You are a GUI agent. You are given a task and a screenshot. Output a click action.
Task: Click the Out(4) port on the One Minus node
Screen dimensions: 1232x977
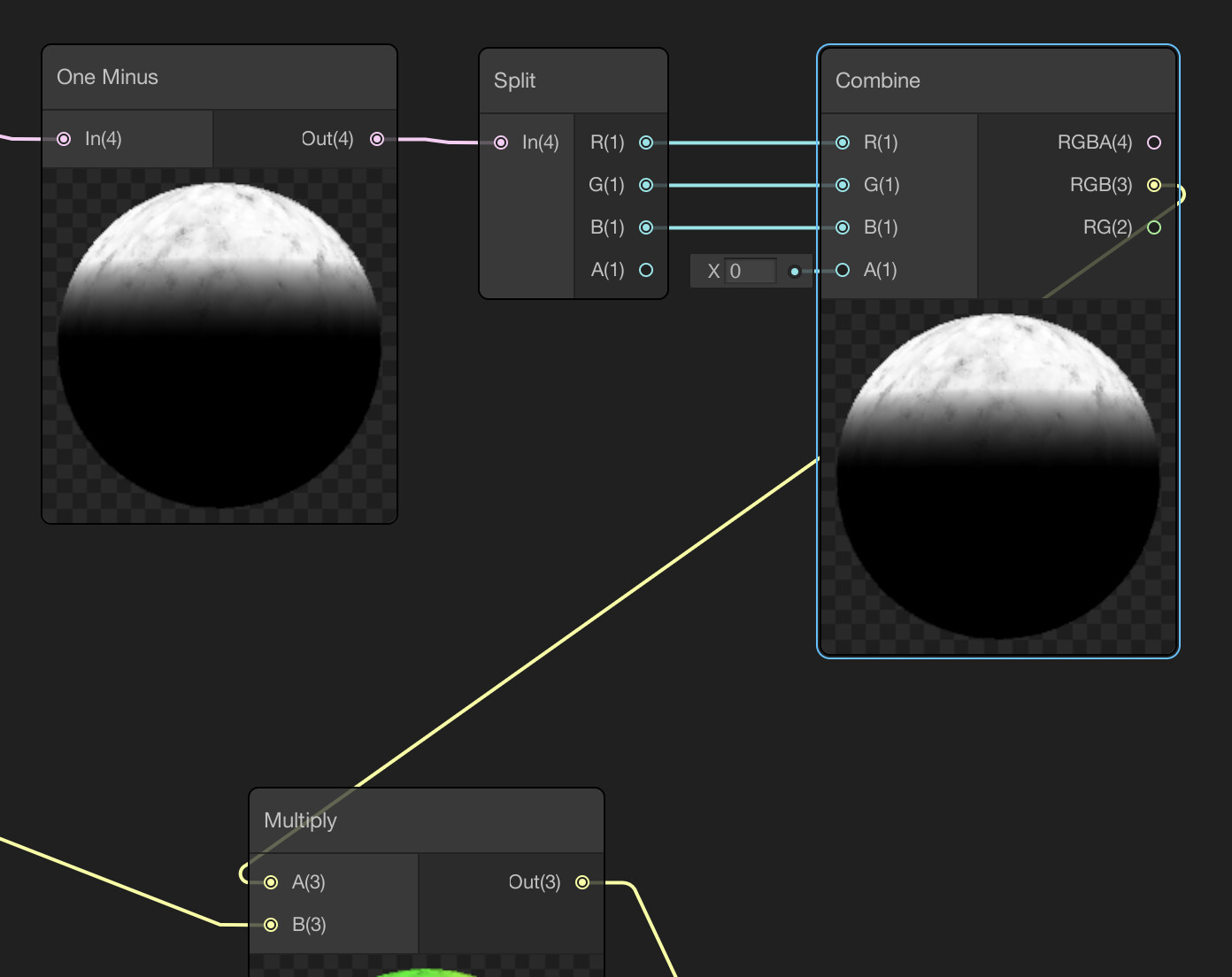pos(378,138)
